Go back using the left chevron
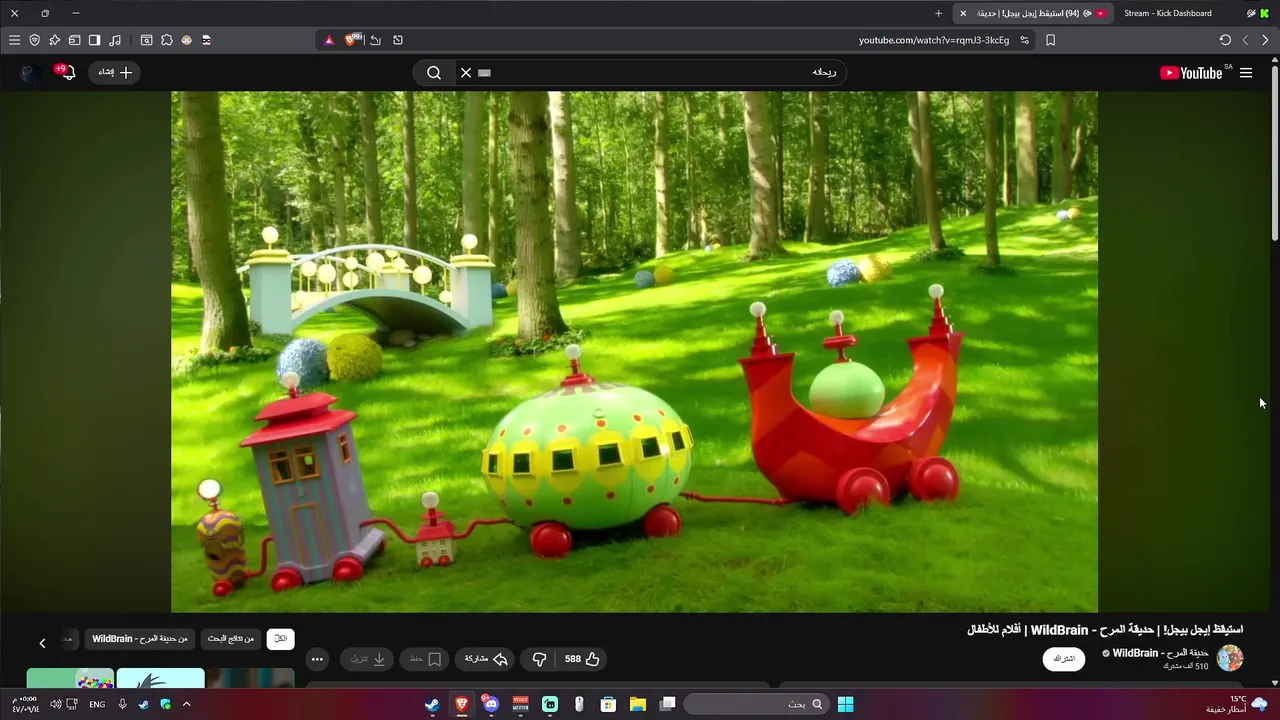The width and height of the screenshot is (1280, 720). click(1245, 40)
